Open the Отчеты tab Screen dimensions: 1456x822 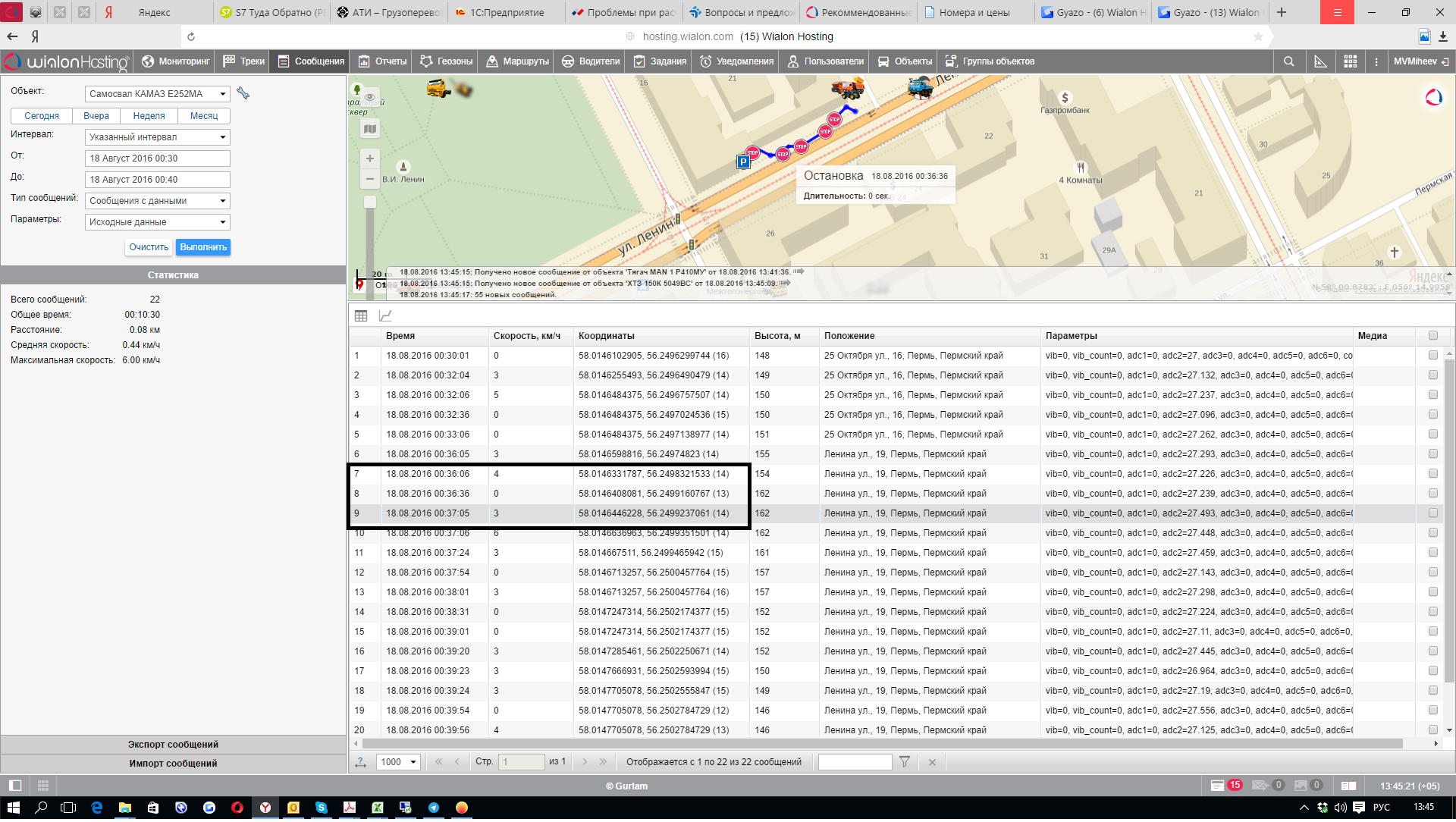(383, 61)
